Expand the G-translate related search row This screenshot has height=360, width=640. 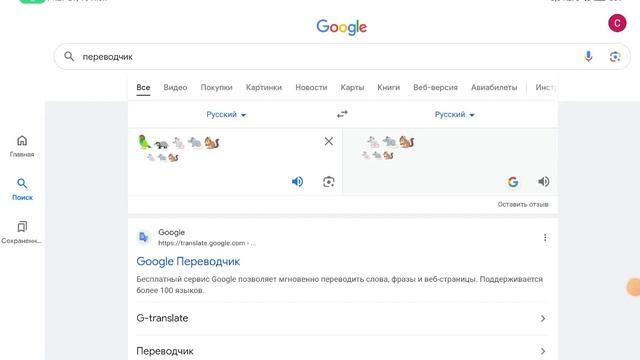(x=342, y=318)
